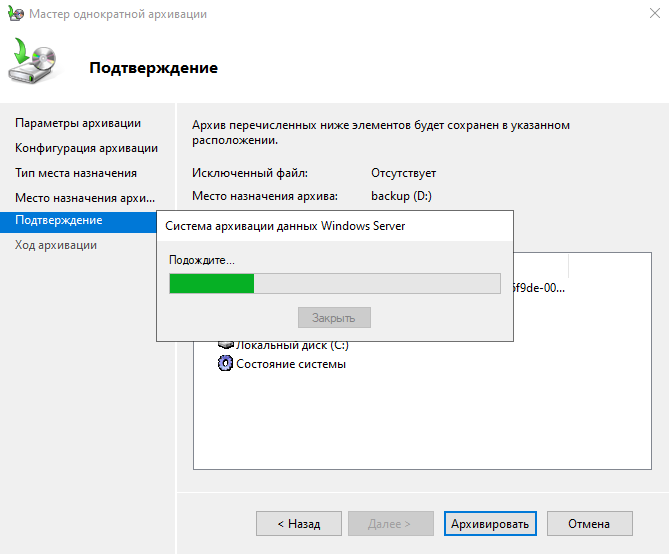Click Система архивации данных Windows Server title

coord(285,226)
